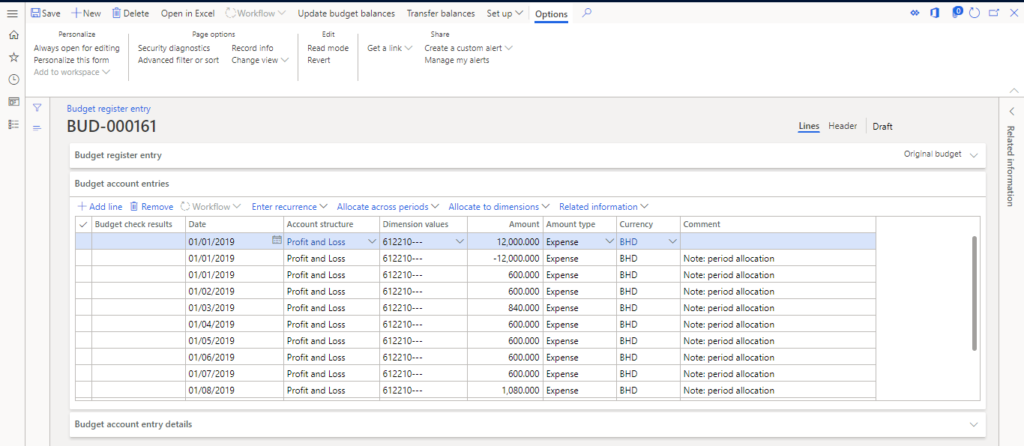Open the Amount type Expense dropdown

click(607, 241)
